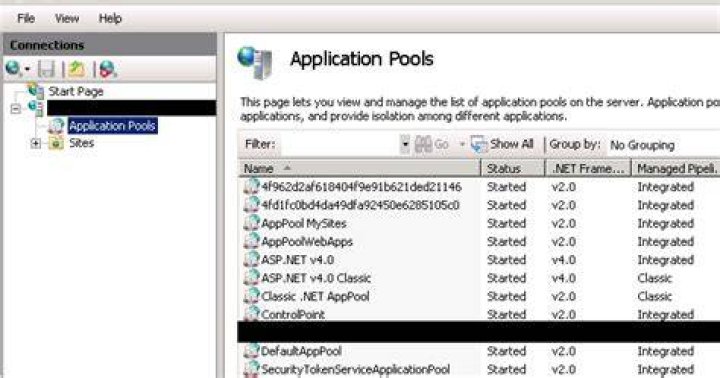Select Start Page in the tree
Image resolution: width=720 pixels, height=378 pixels.
point(76,91)
